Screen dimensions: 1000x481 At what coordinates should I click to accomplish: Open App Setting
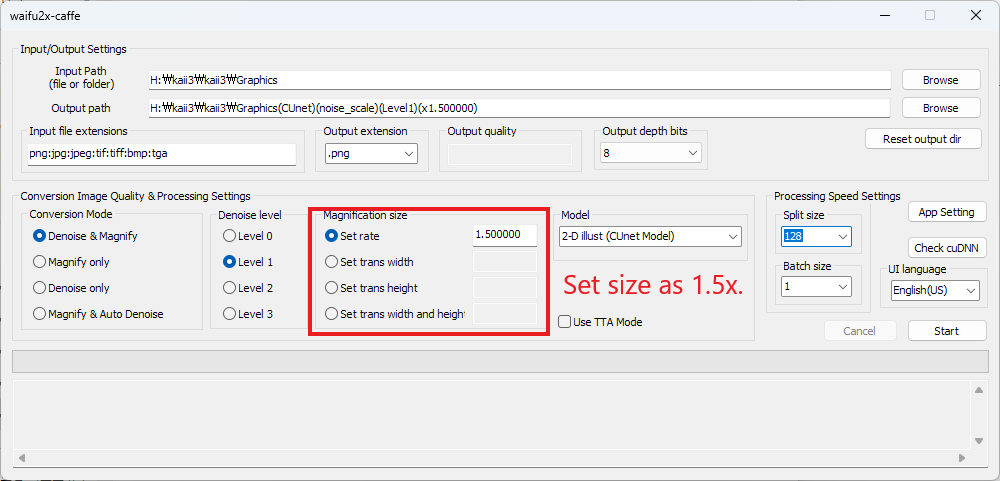tap(946, 212)
